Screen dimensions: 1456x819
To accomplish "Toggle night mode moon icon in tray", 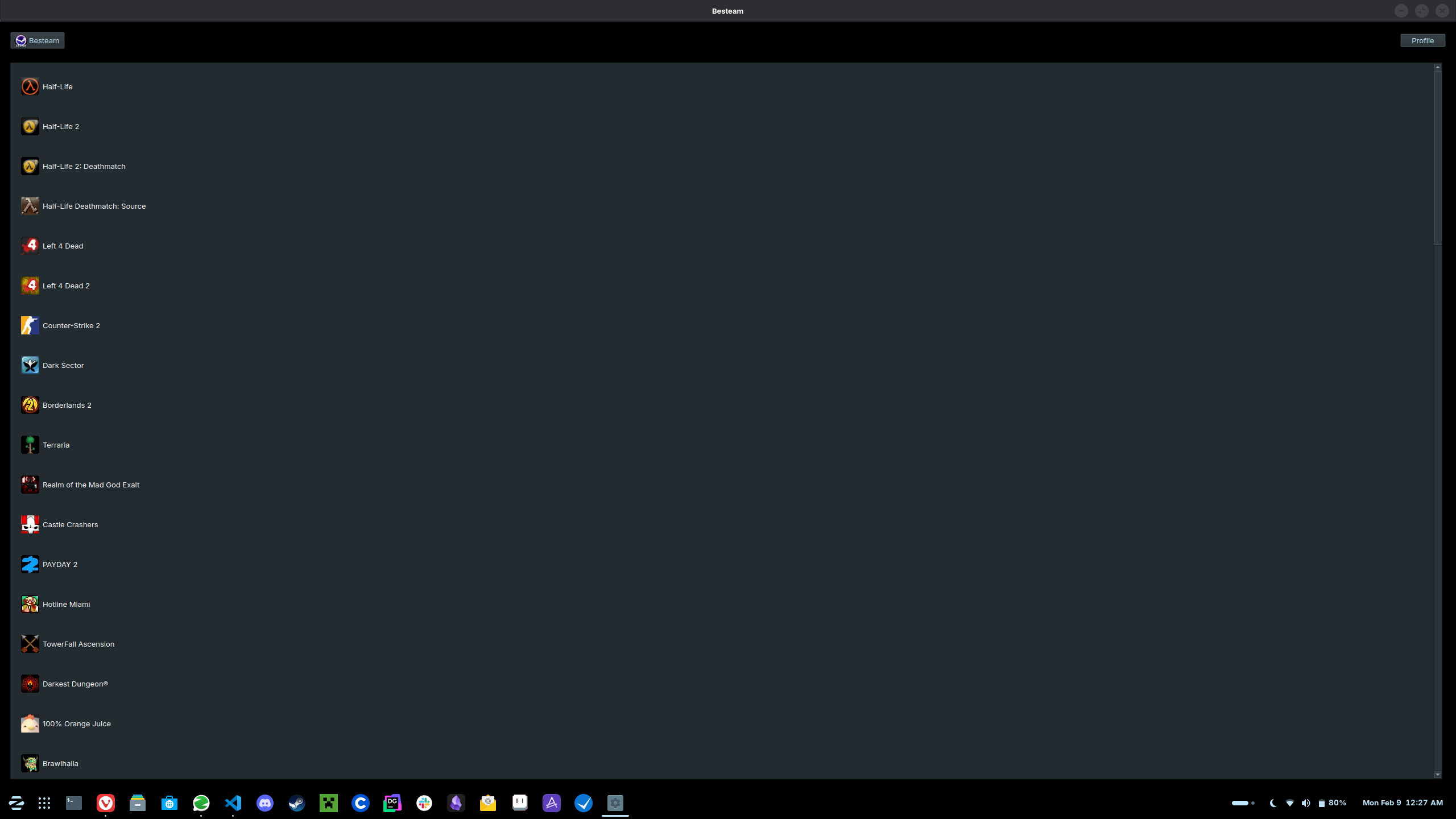I will coord(1273,803).
